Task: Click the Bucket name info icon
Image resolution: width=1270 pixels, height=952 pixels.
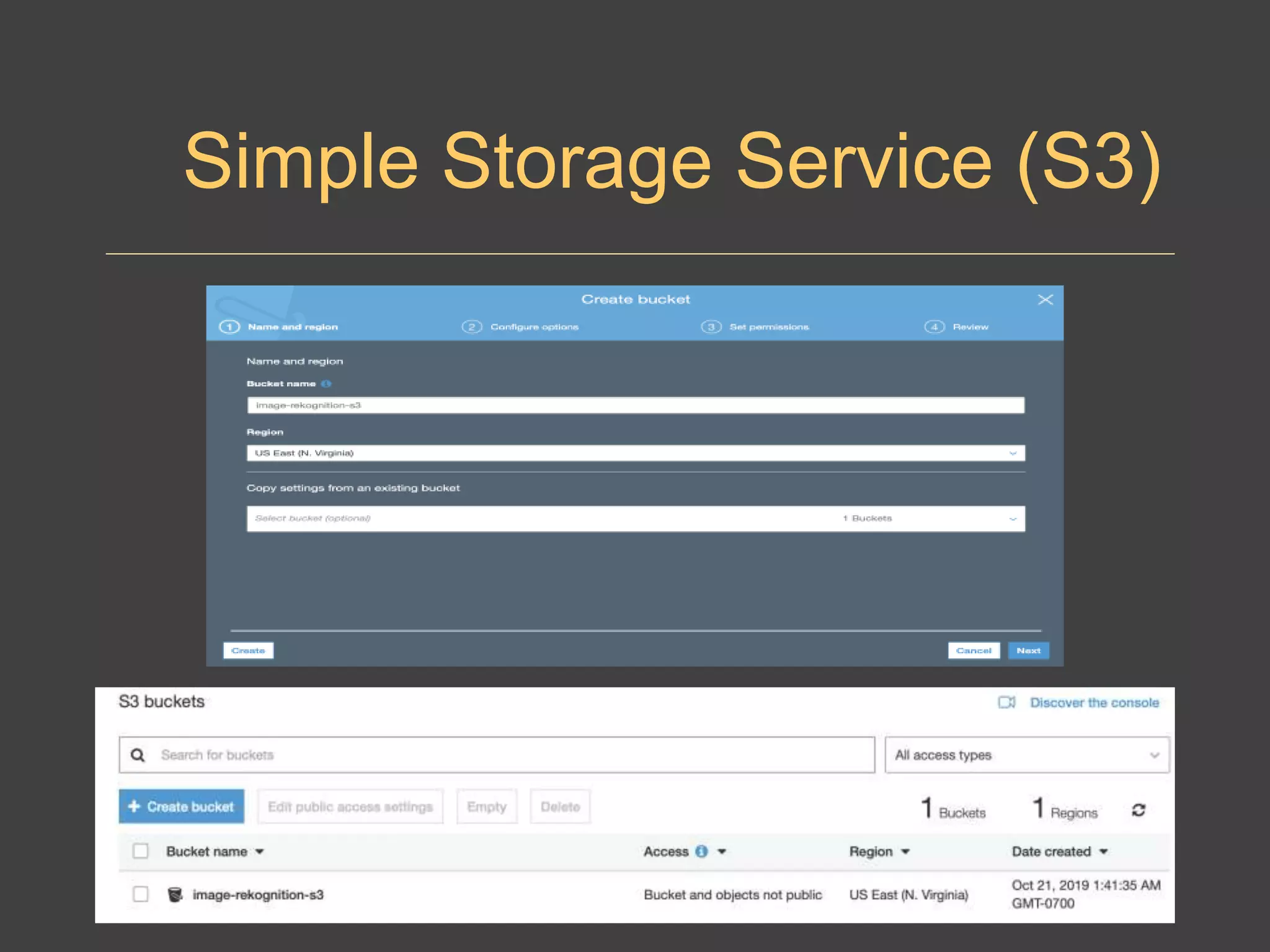Action: [x=326, y=384]
